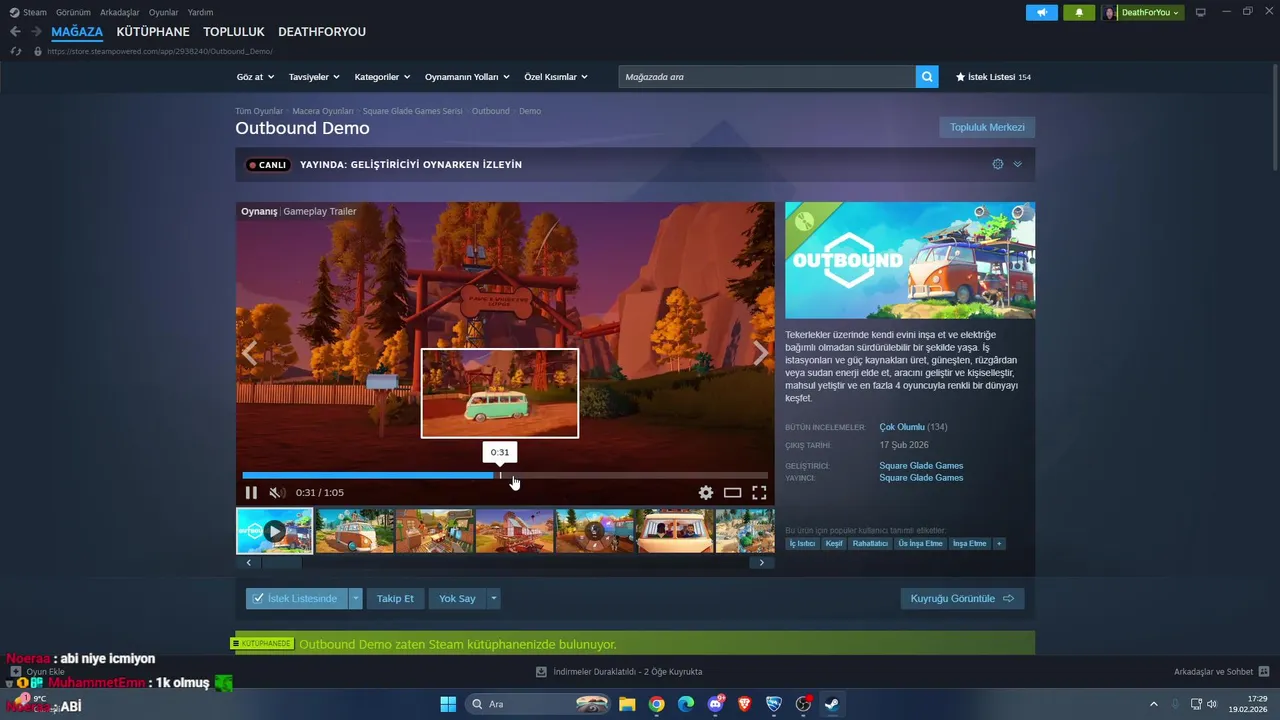
Task: Open Friends and Chat icon at bottom right
Action: pyautogui.click(x=1264, y=672)
